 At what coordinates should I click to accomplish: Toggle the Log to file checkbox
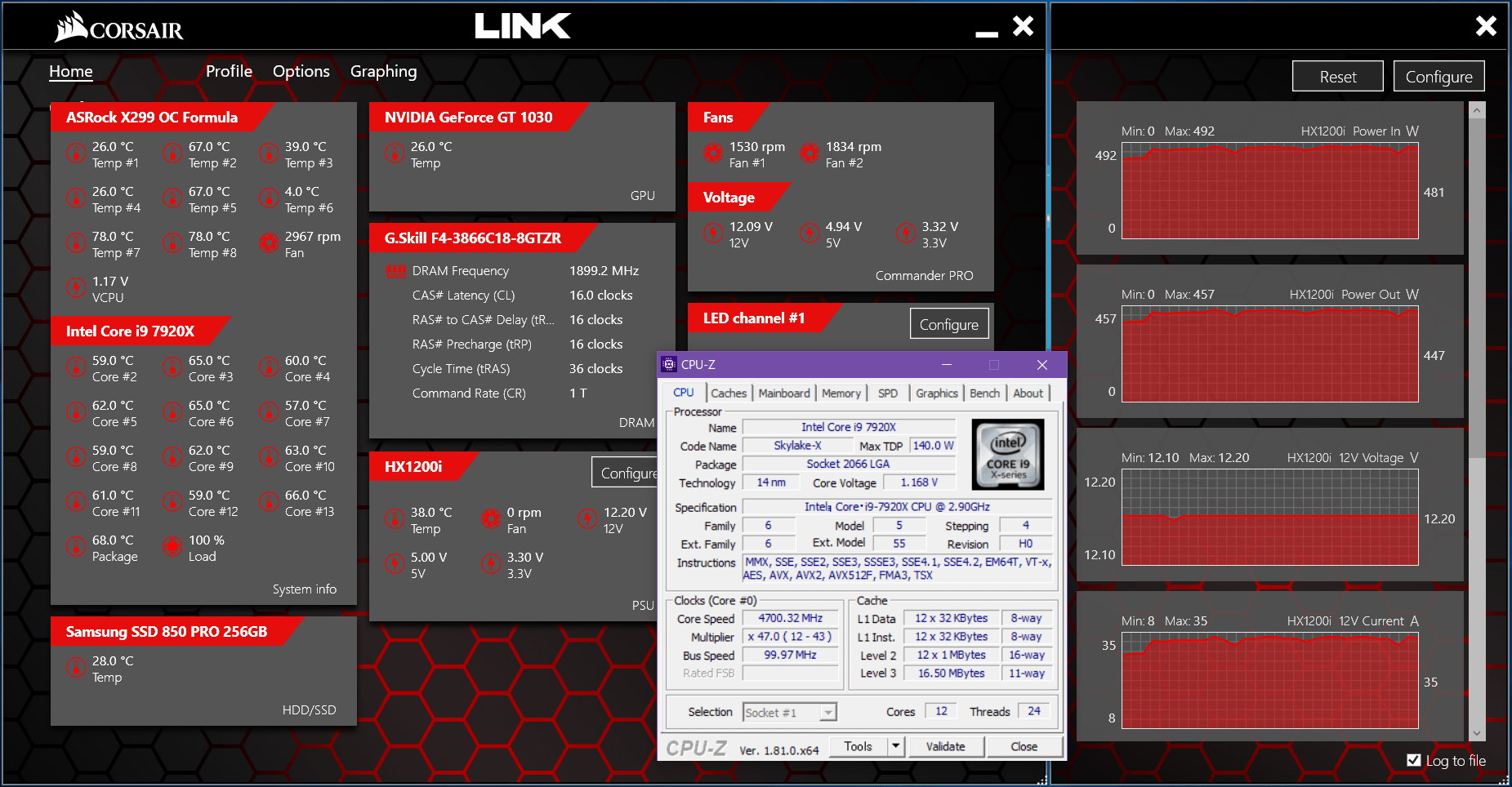point(1414,760)
